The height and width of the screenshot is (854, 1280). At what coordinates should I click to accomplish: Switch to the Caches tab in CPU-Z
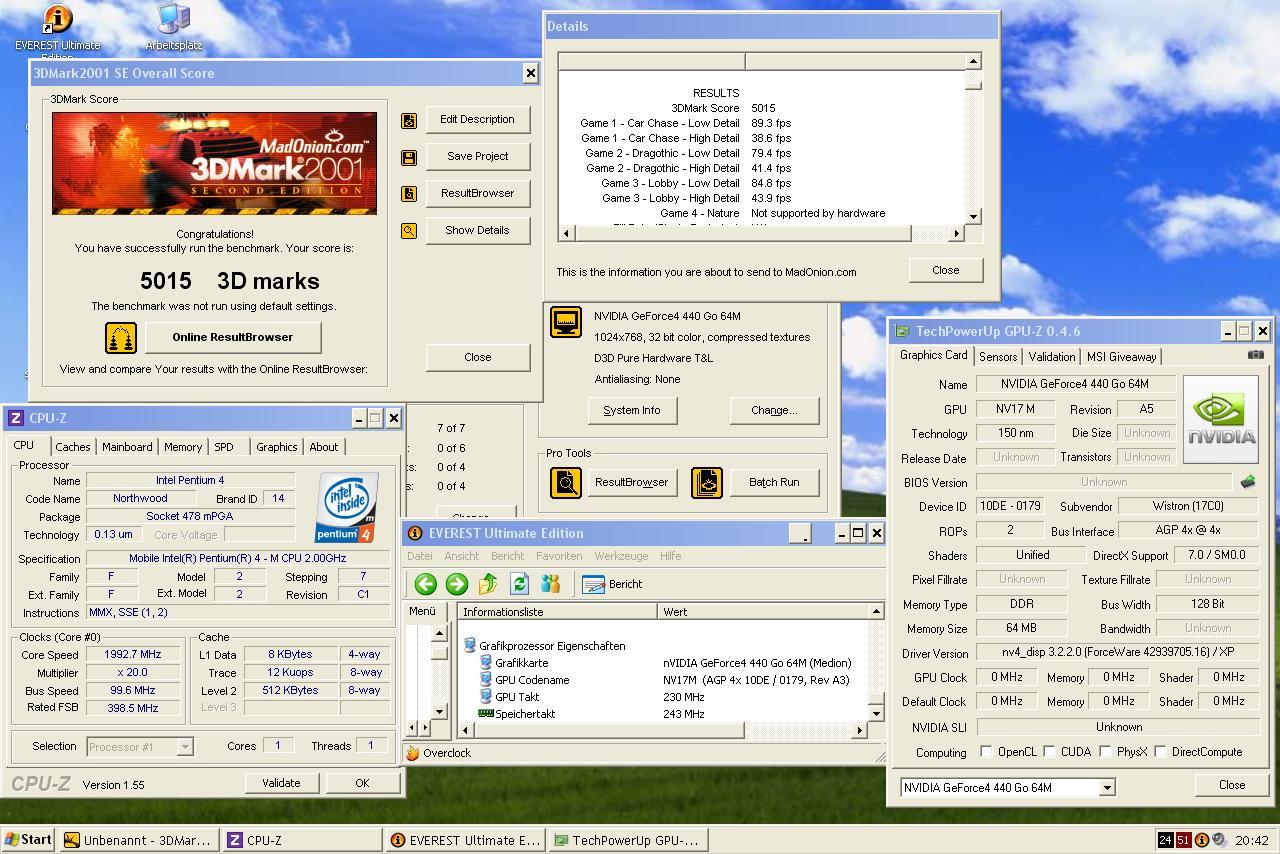tap(73, 447)
